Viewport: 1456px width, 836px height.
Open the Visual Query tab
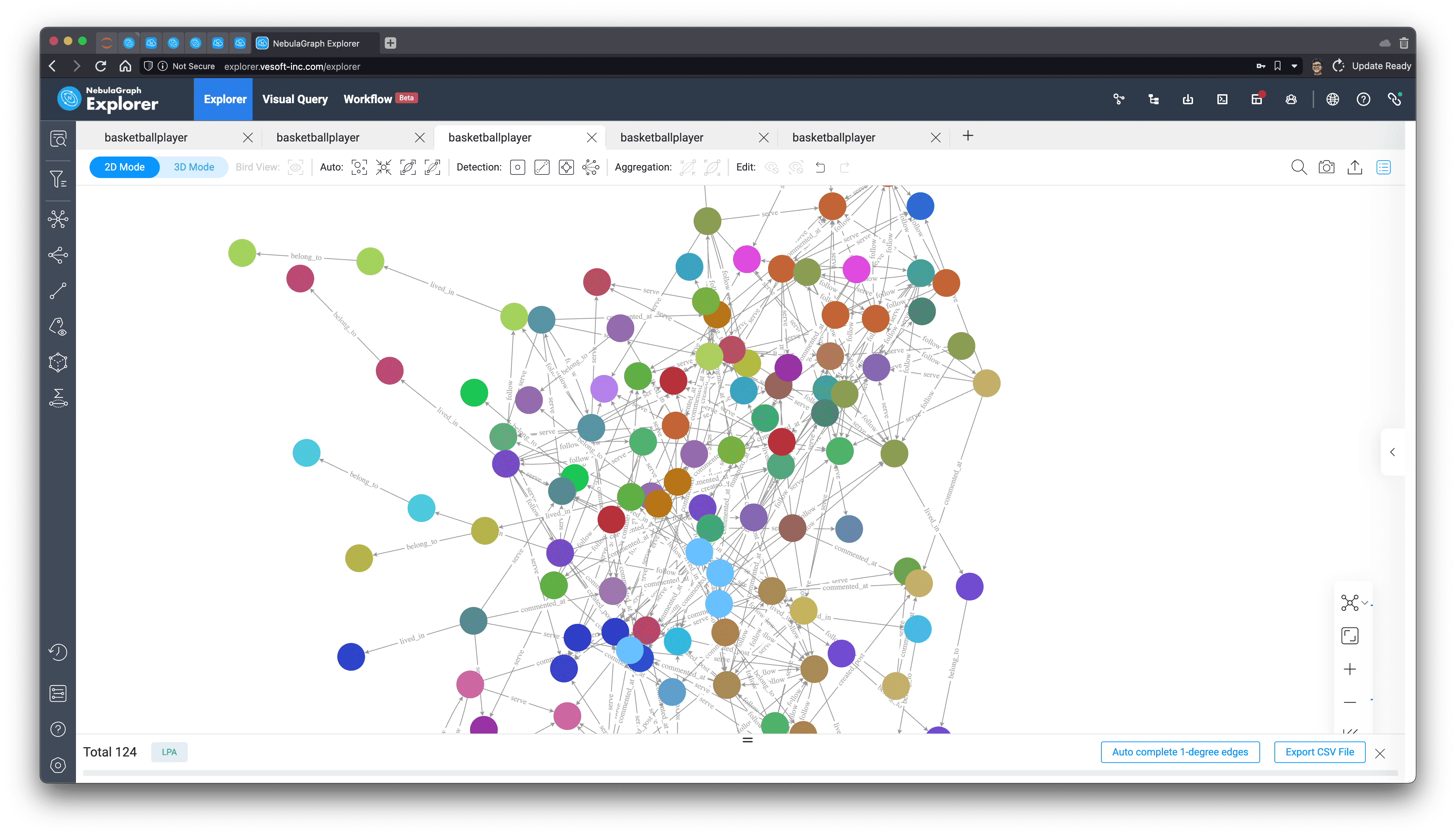tap(295, 99)
